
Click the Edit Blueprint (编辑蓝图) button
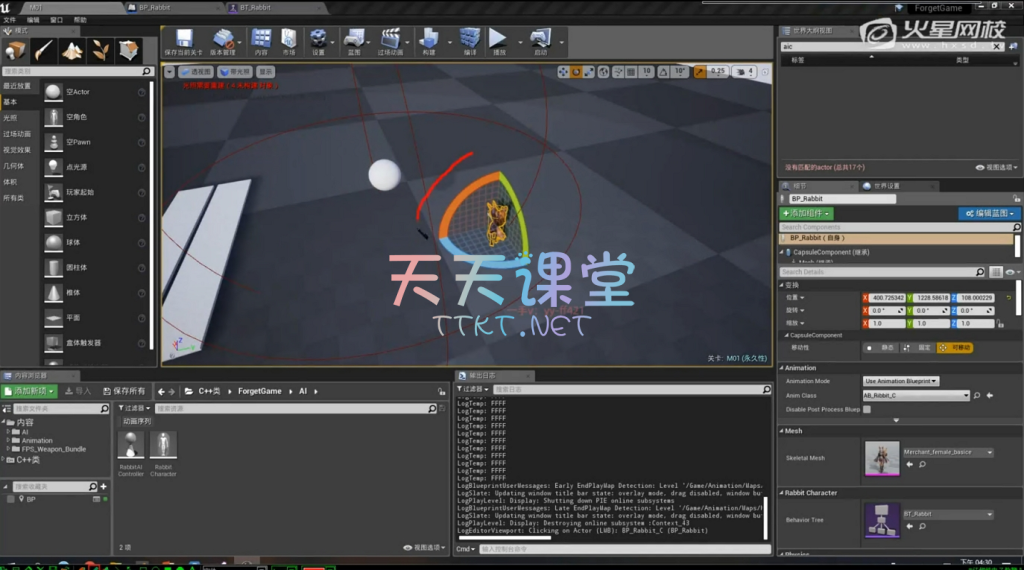988,213
